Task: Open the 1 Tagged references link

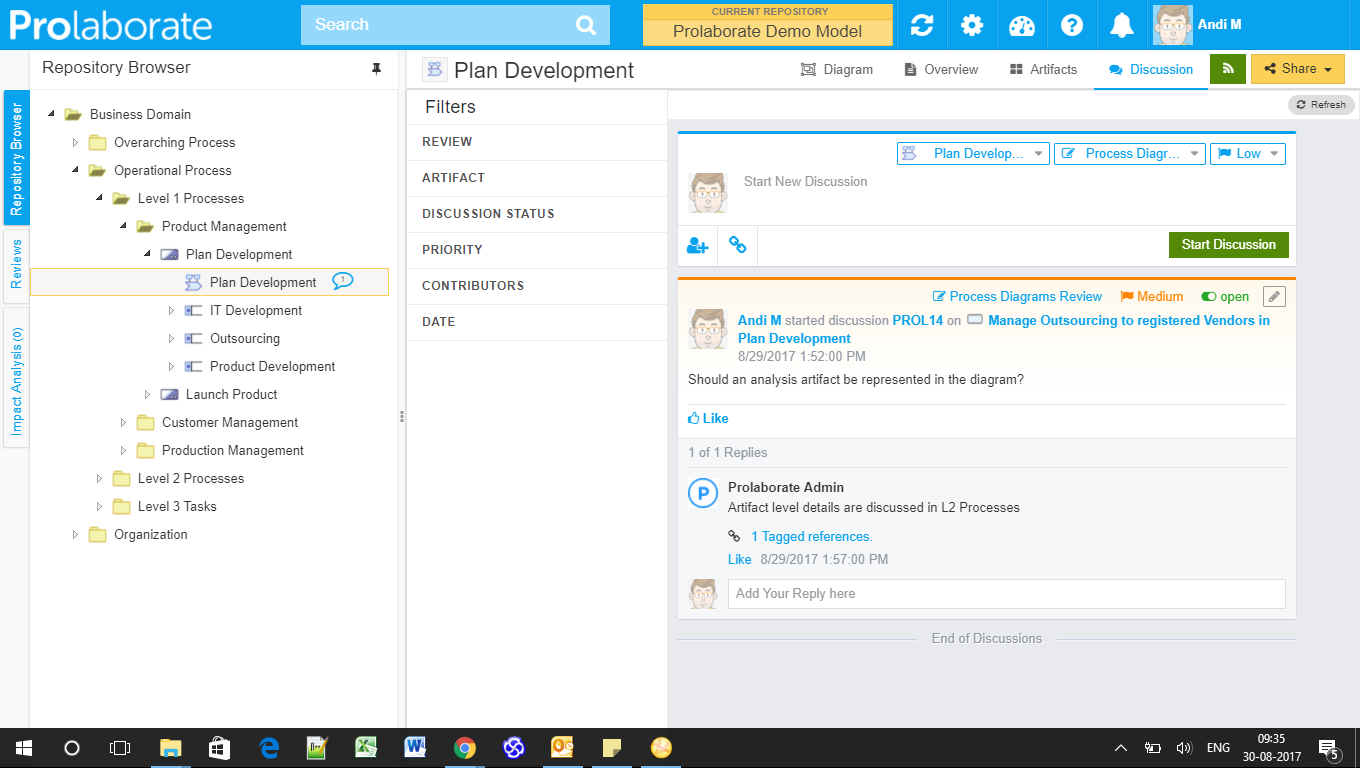Action: [811, 536]
